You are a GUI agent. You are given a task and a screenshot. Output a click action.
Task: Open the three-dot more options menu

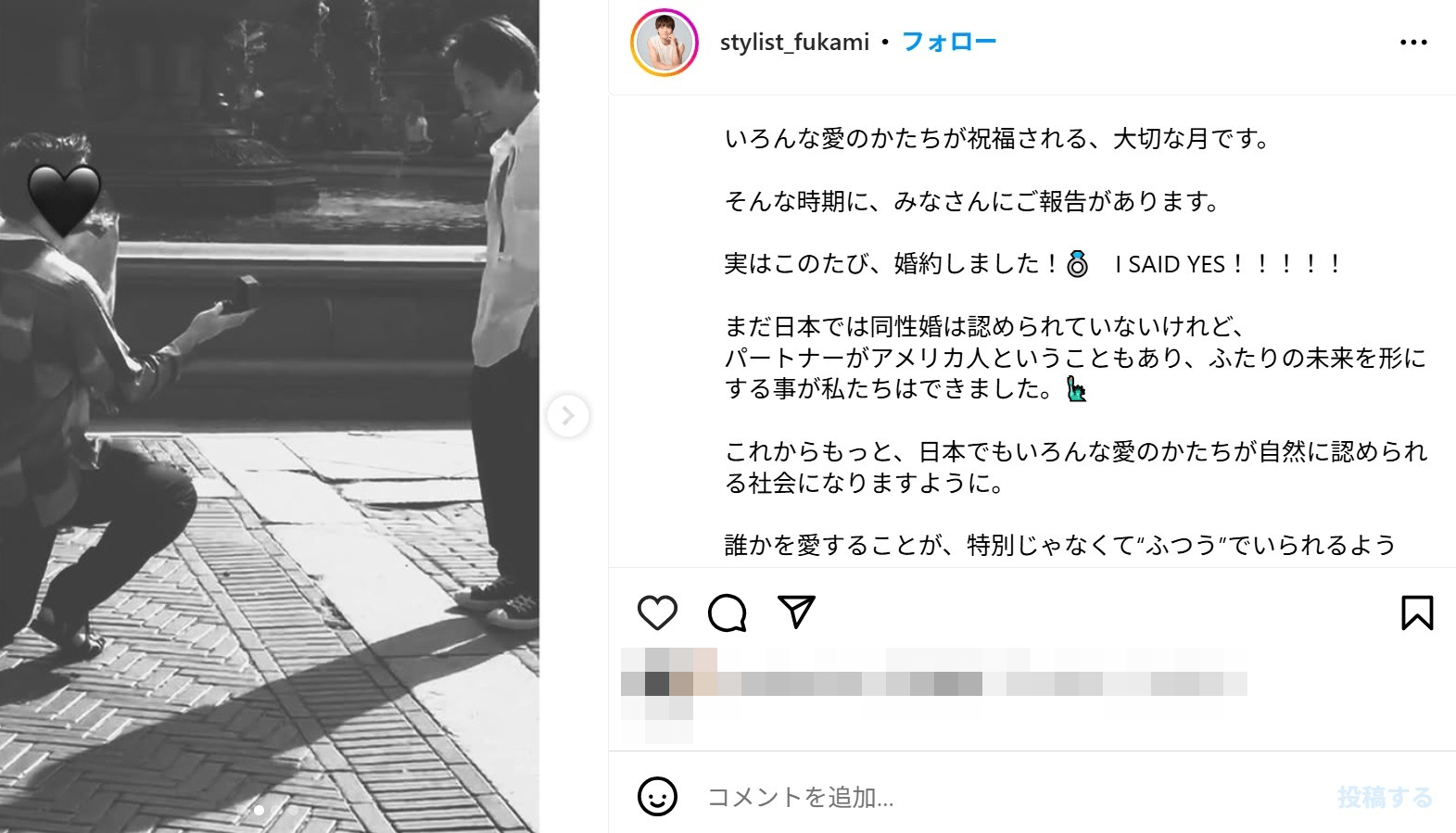click(1413, 42)
